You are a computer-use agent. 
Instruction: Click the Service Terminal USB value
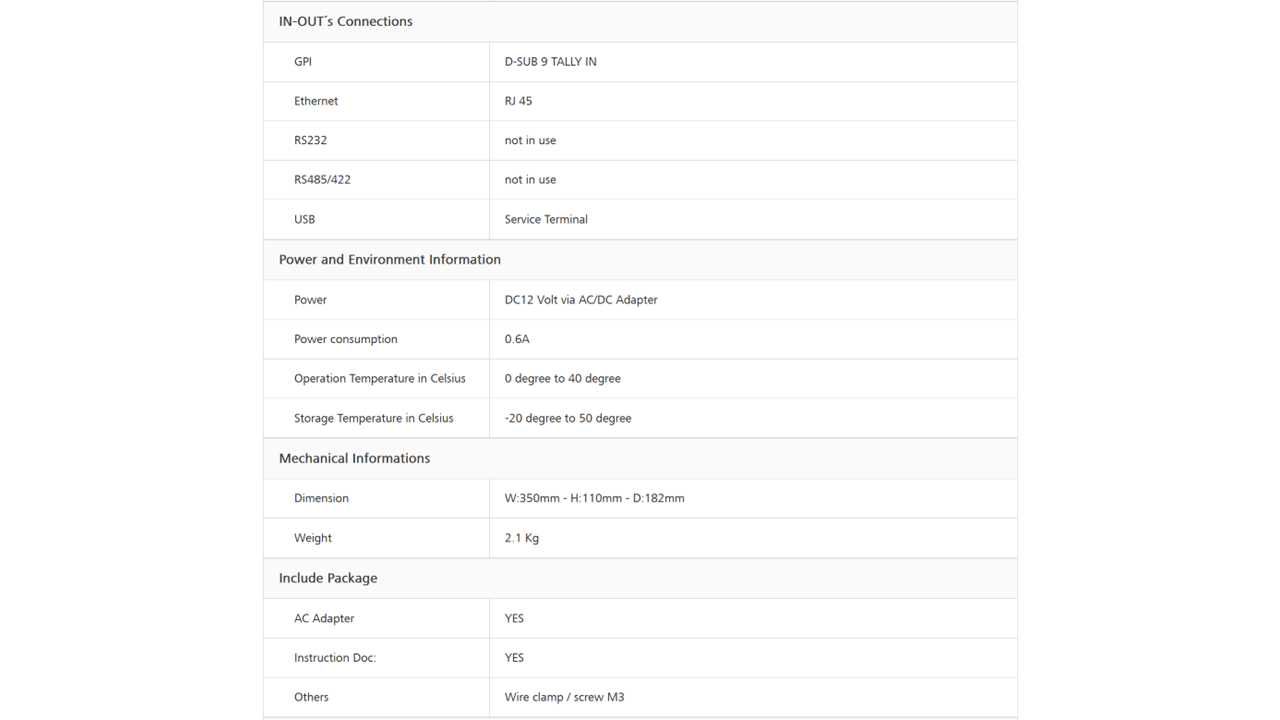click(x=546, y=219)
